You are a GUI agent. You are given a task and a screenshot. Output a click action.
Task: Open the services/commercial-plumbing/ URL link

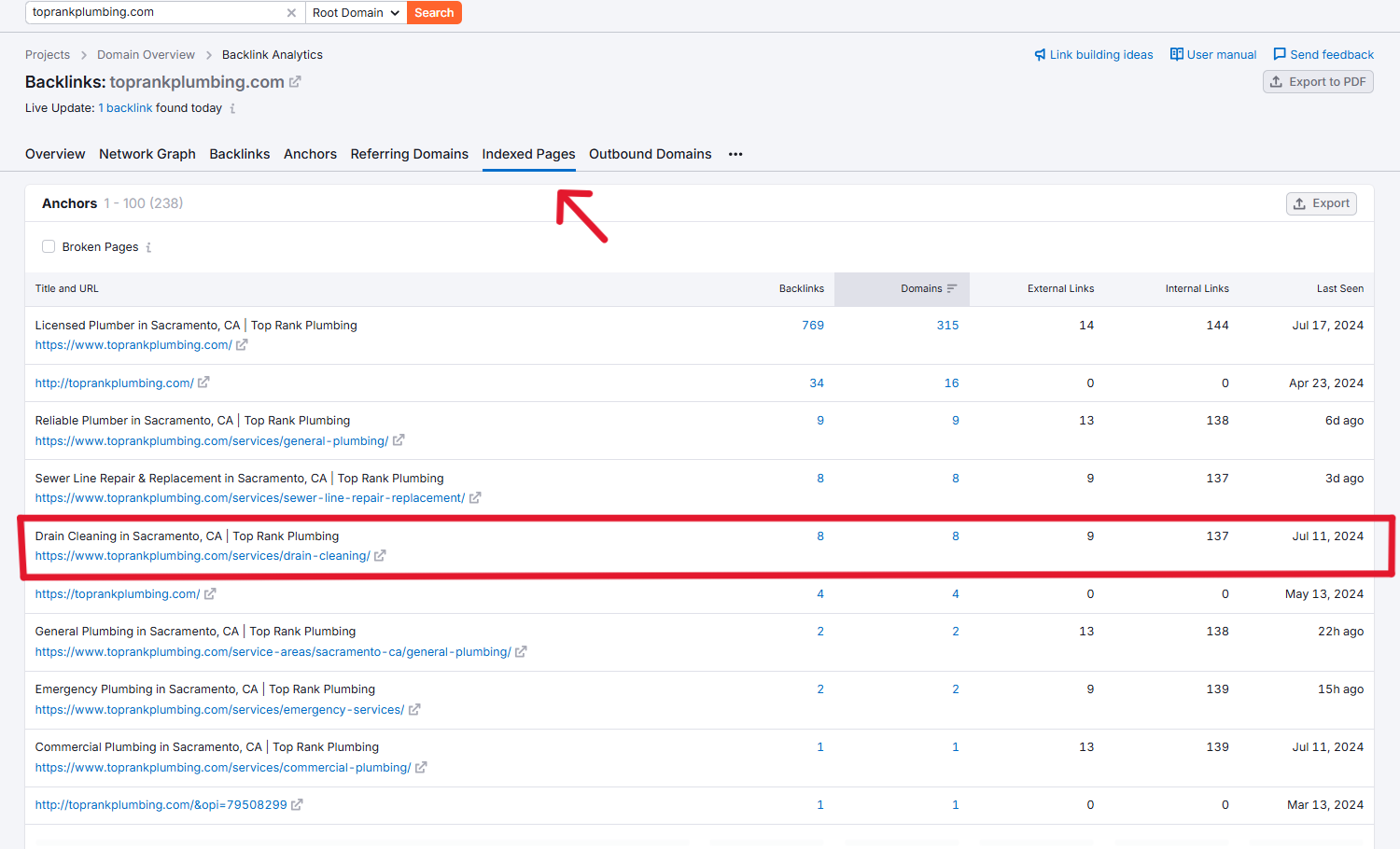tap(223, 768)
